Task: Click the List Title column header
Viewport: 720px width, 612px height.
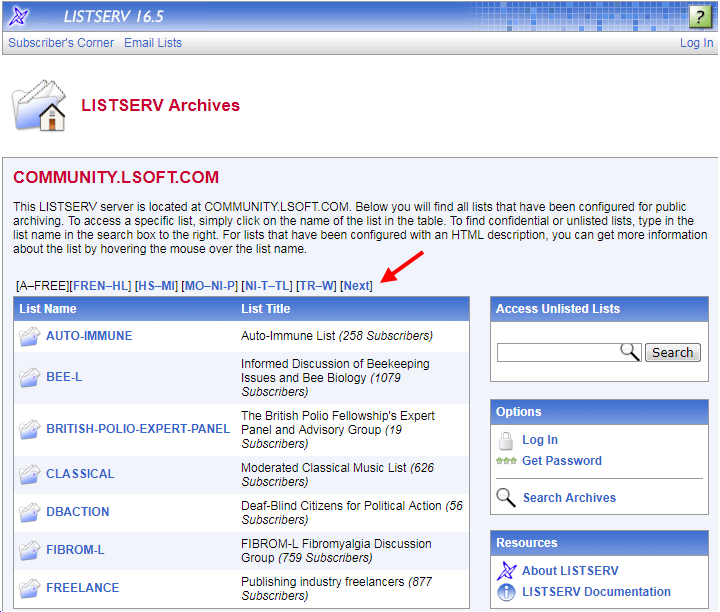Action: point(265,309)
